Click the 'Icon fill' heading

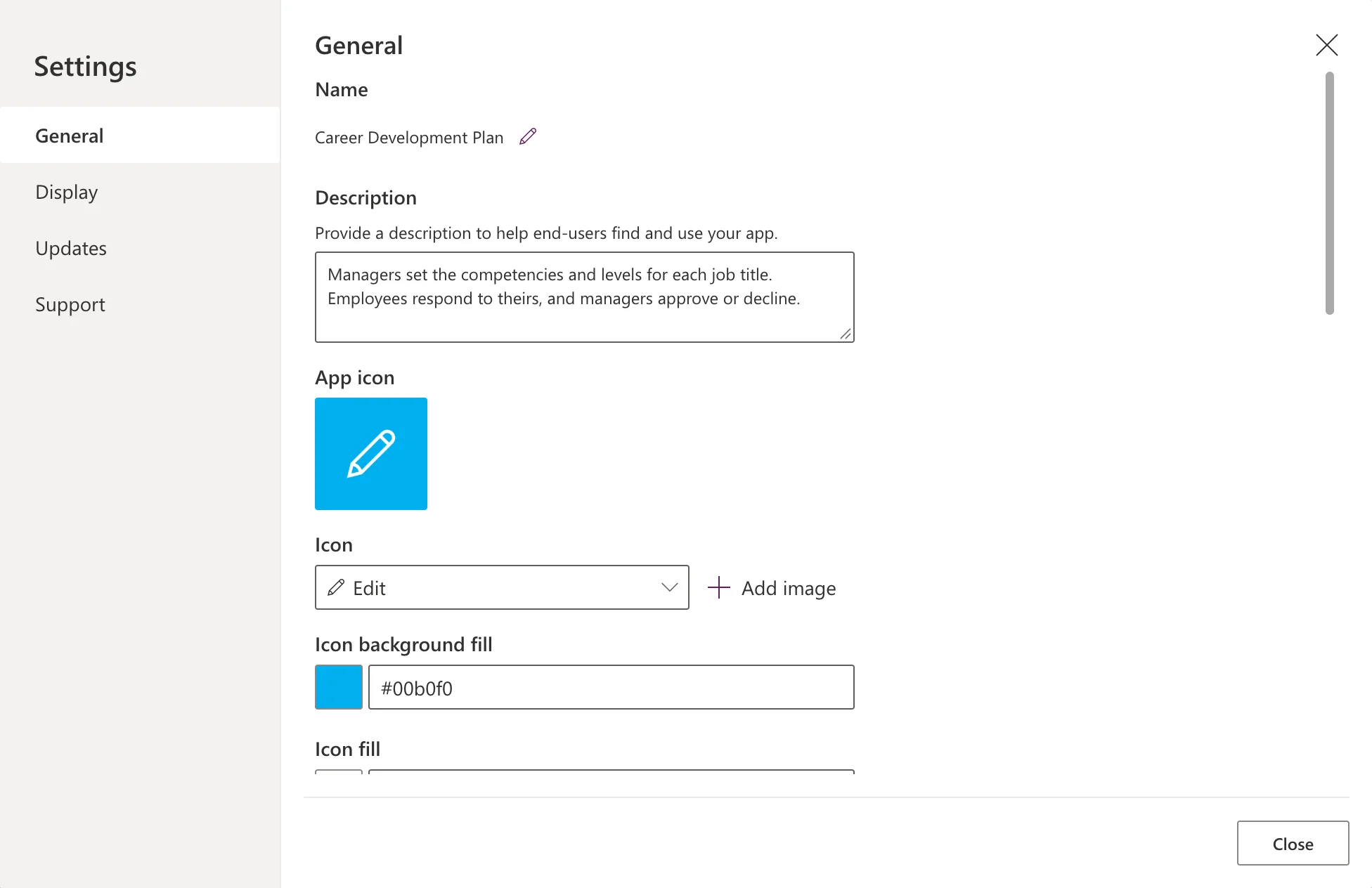click(347, 749)
